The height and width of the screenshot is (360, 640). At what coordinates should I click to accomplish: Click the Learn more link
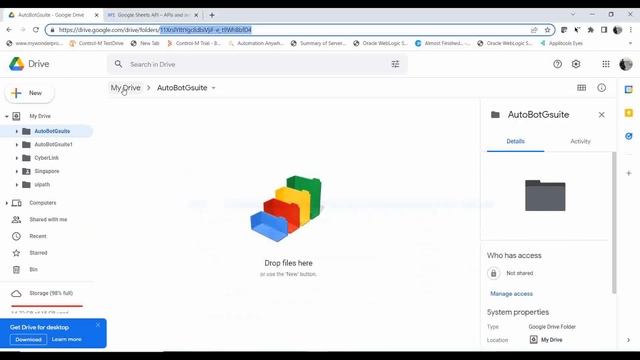tap(67, 339)
